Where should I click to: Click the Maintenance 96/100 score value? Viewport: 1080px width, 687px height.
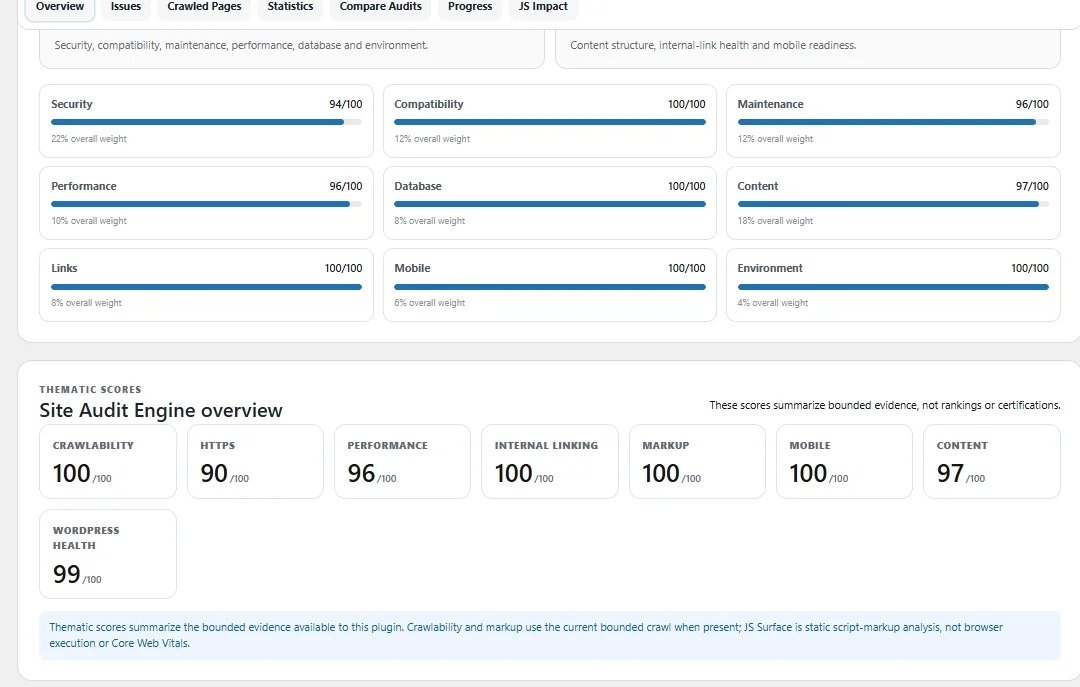[x=1032, y=104]
